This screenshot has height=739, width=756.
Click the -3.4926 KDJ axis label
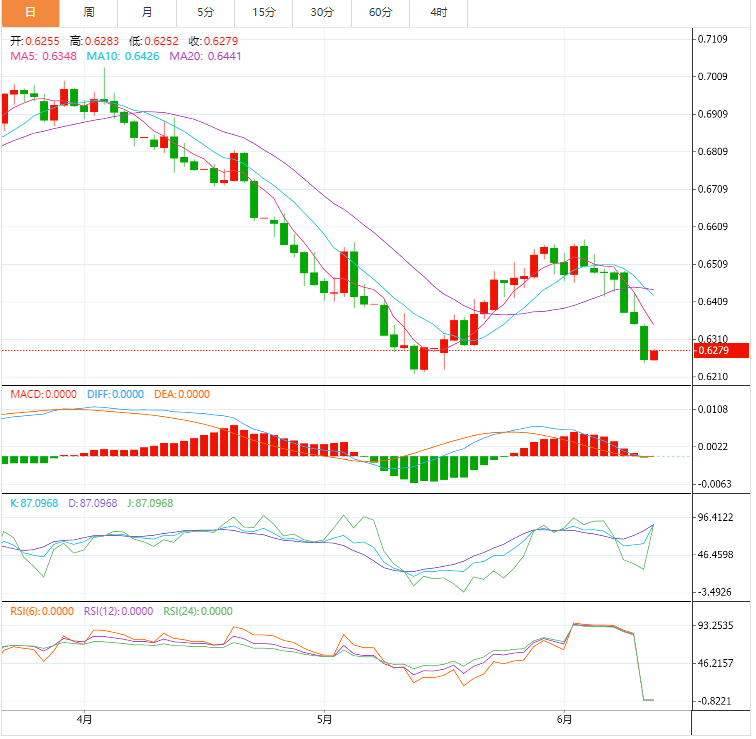[714, 592]
